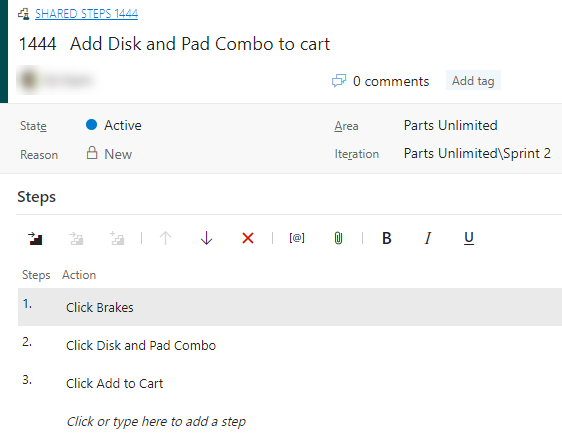Screen dimensions: 562x443
Task: Toggle Italic formatting
Action: pos(428,238)
